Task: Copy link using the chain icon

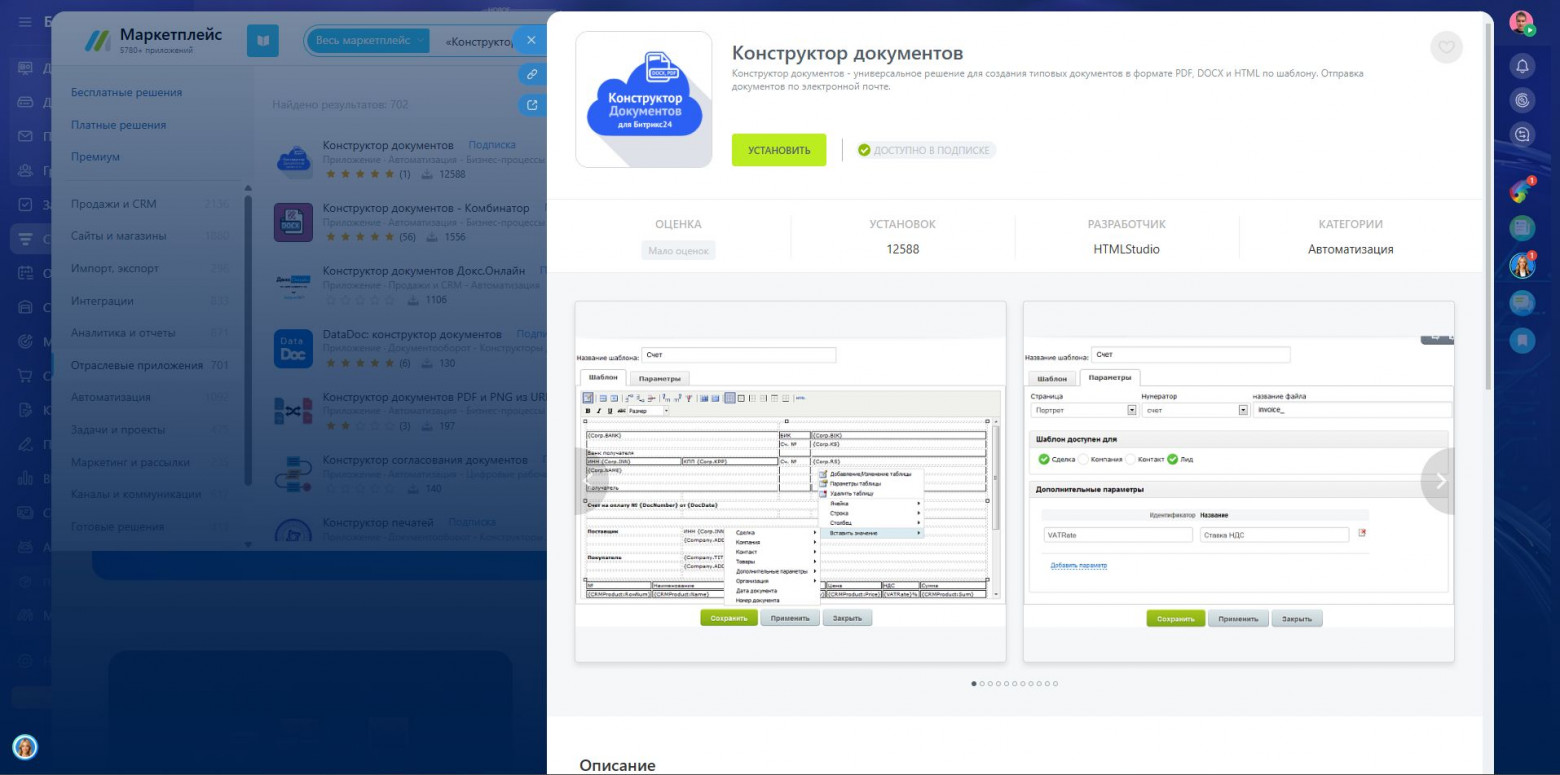Action: point(532,74)
